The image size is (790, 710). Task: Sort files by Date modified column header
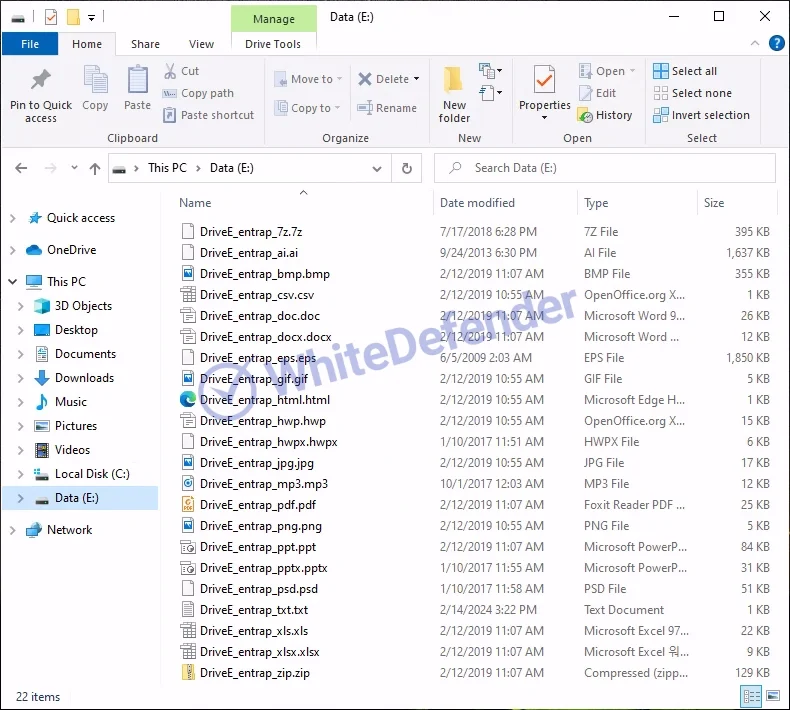click(478, 203)
